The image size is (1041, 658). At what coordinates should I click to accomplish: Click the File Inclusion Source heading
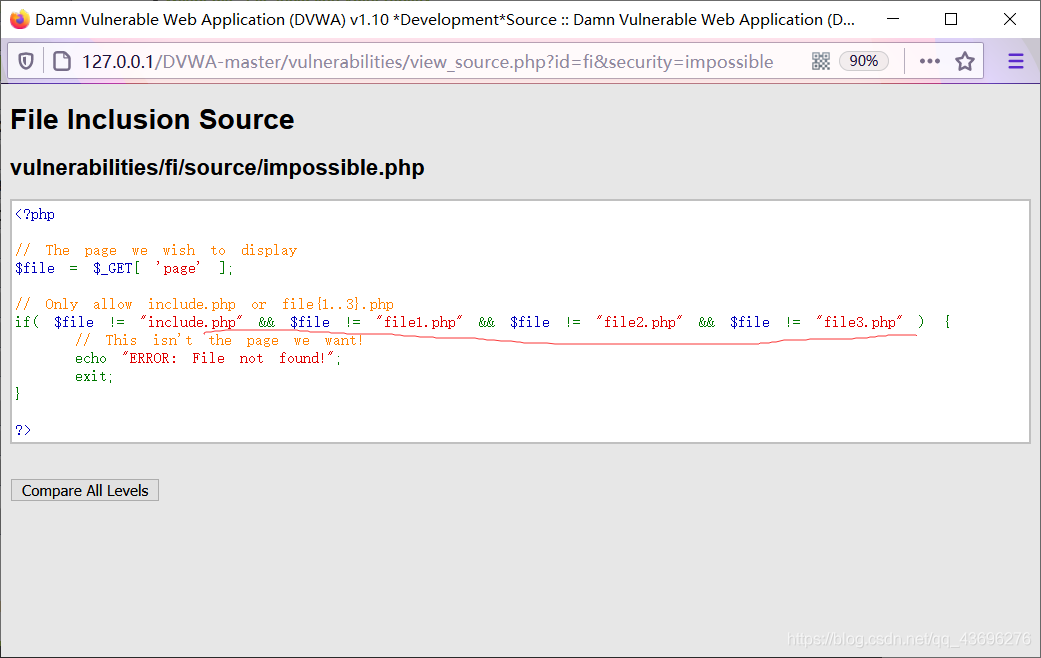pyautogui.click(x=152, y=120)
